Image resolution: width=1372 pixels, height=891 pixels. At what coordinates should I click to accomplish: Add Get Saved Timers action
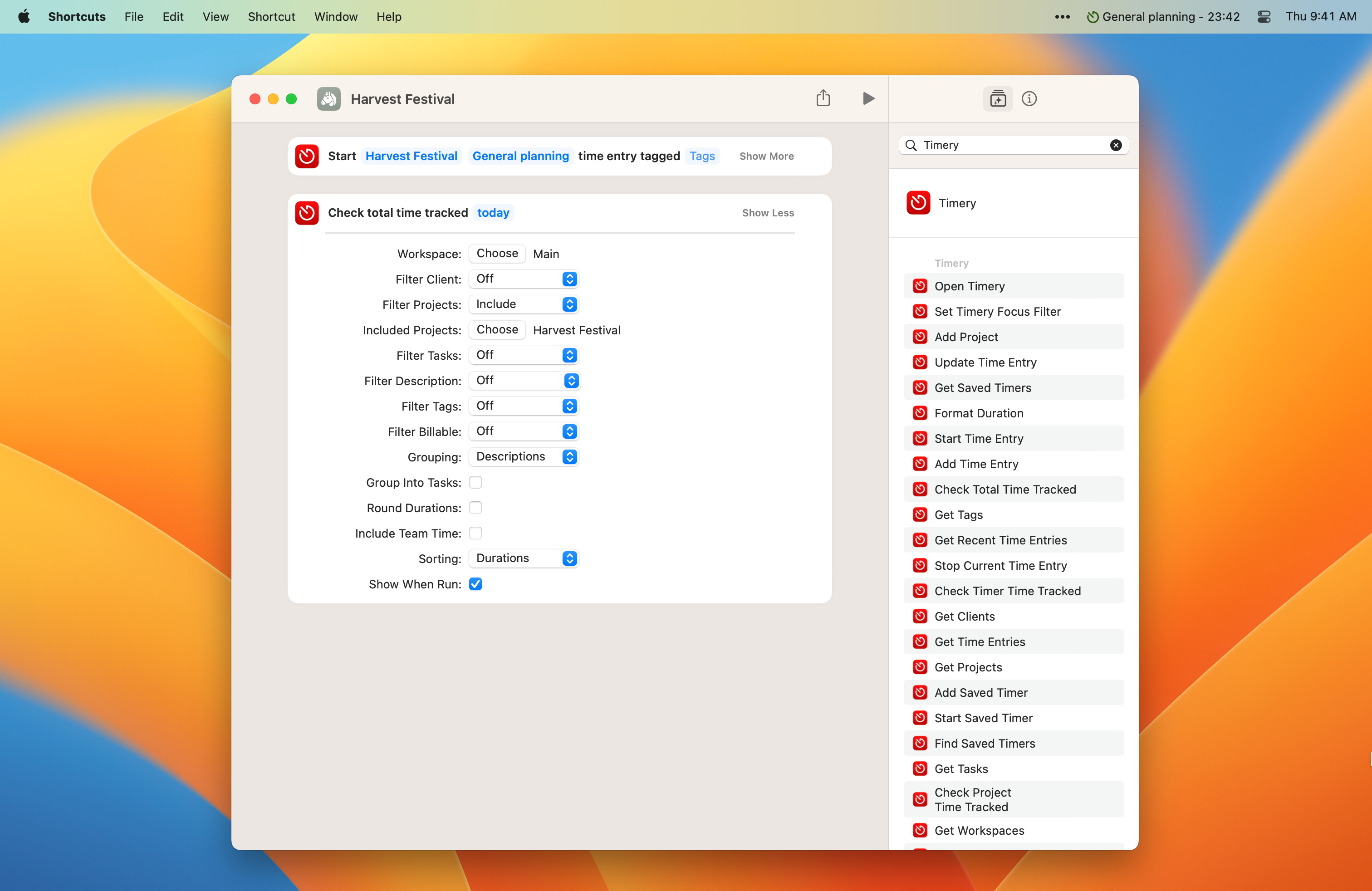tap(1014, 387)
